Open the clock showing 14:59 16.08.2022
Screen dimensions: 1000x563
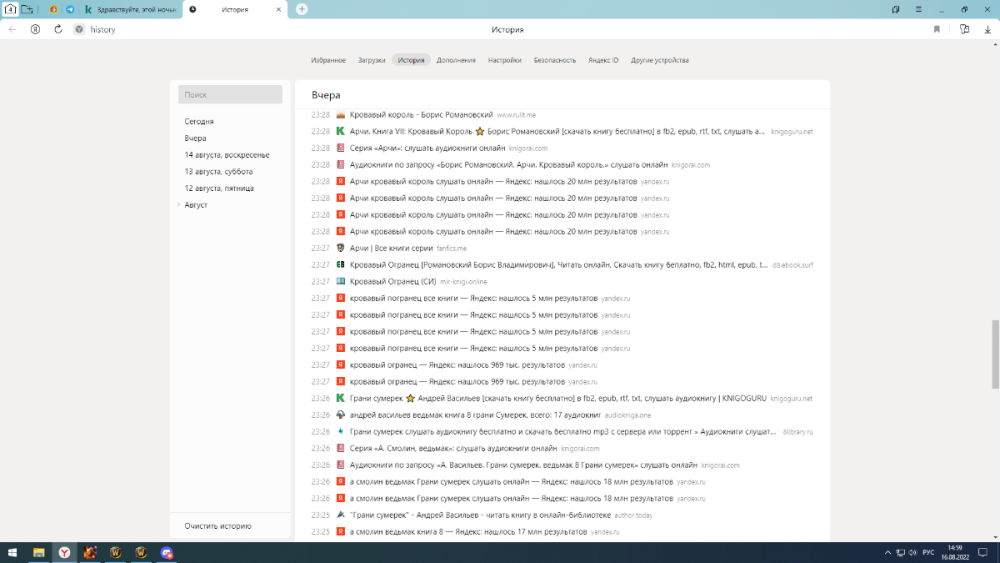[955, 552]
